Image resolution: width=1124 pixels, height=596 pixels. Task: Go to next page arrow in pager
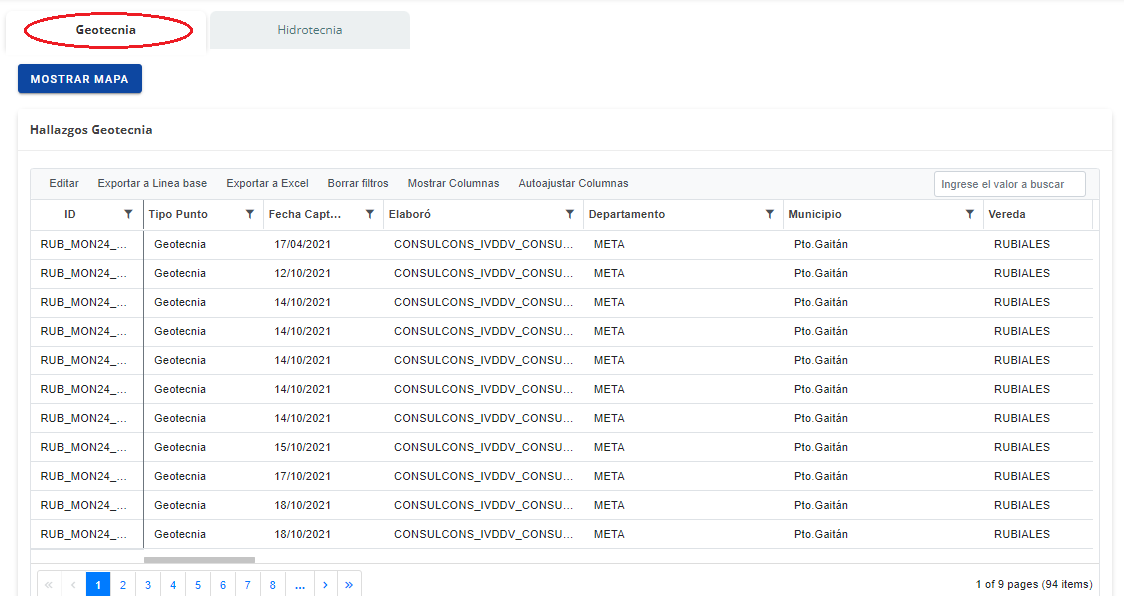[x=325, y=585]
